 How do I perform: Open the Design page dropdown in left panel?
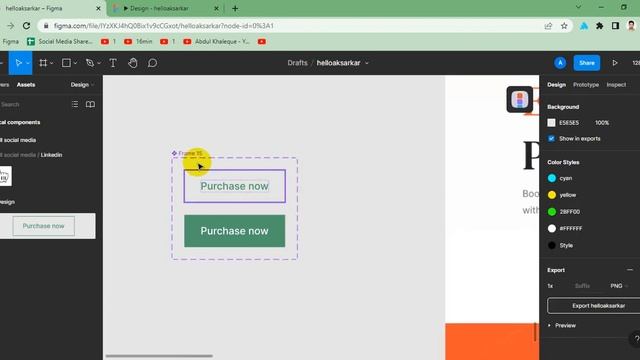point(82,85)
